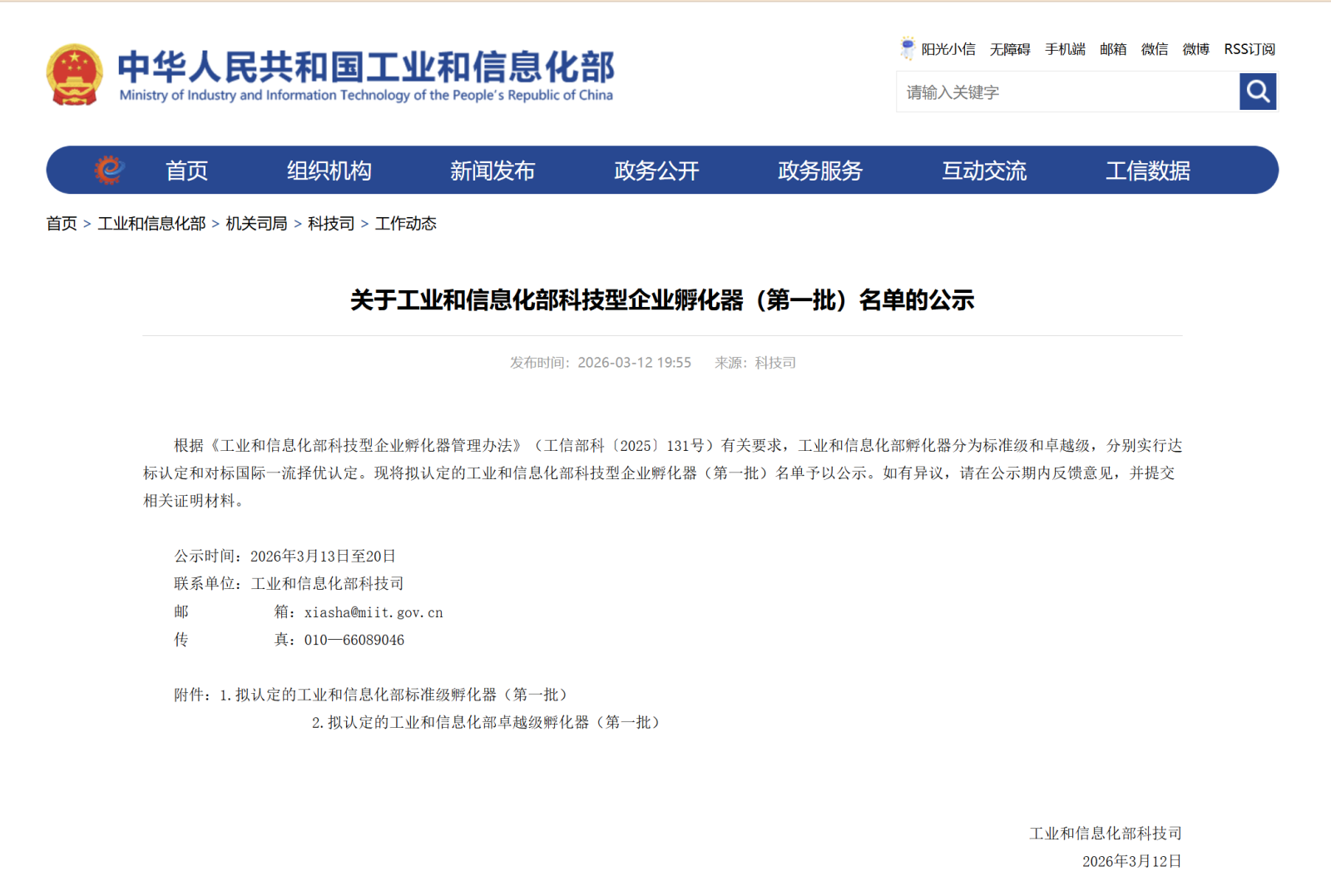Click the gear icon in navigation bar
Image resolution: width=1331 pixels, height=896 pixels.
109,171
